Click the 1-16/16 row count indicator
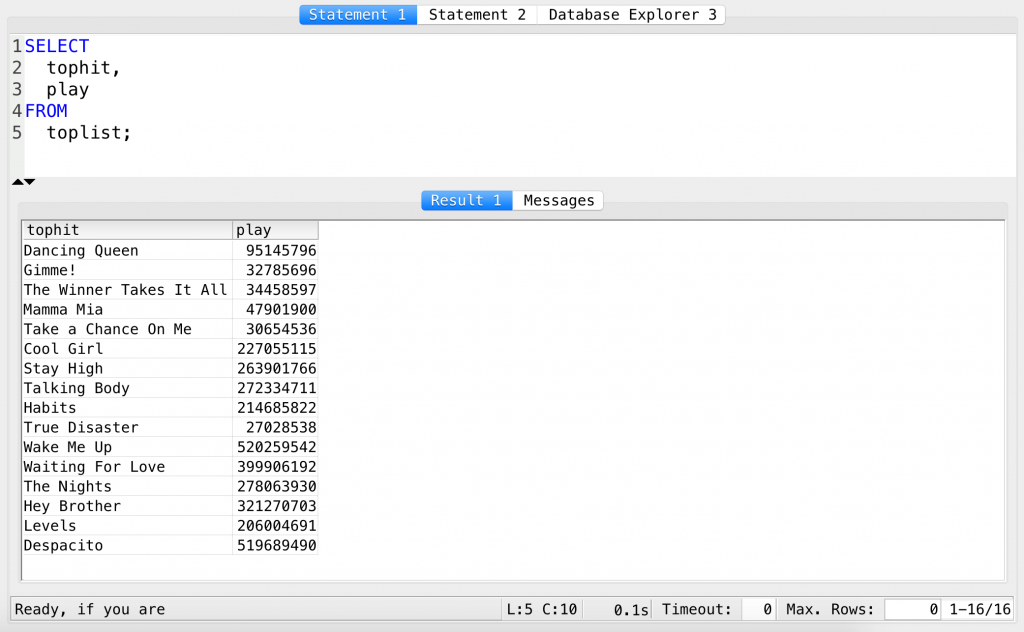The height and width of the screenshot is (632, 1024). pyautogui.click(x=984, y=609)
